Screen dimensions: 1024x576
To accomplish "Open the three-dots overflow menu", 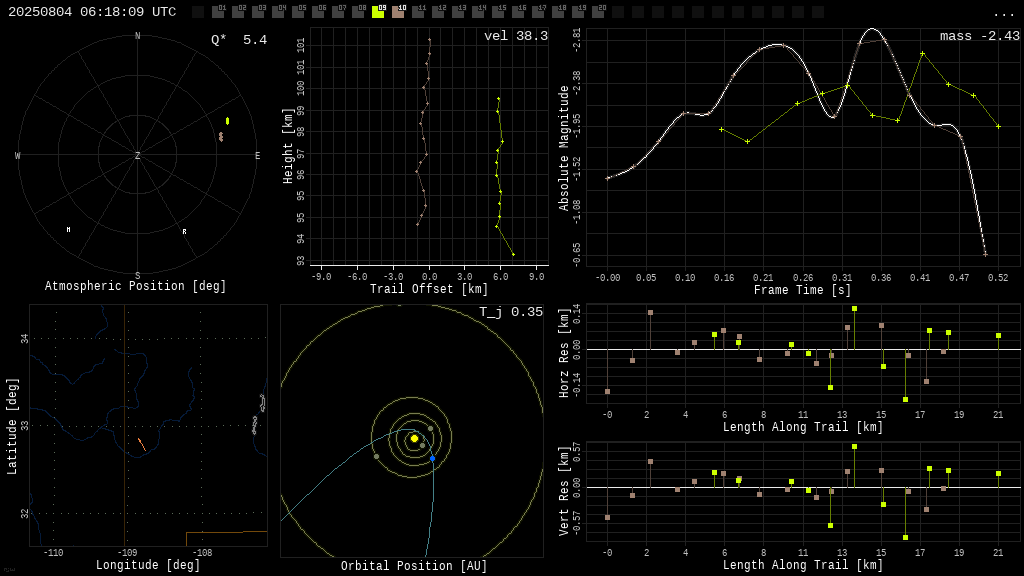I will click(x=1003, y=14).
